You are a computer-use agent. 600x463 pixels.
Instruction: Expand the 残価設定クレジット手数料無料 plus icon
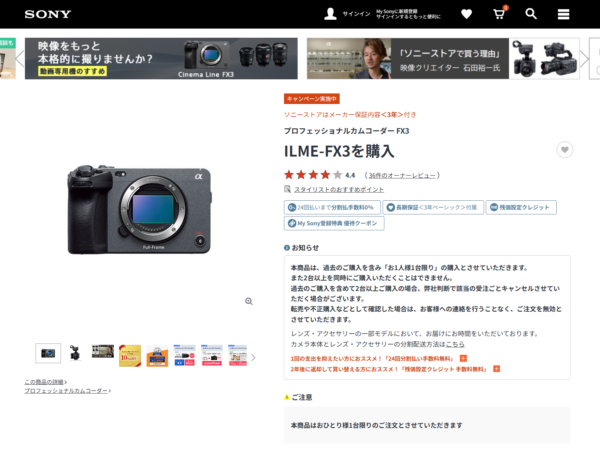click(496, 369)
